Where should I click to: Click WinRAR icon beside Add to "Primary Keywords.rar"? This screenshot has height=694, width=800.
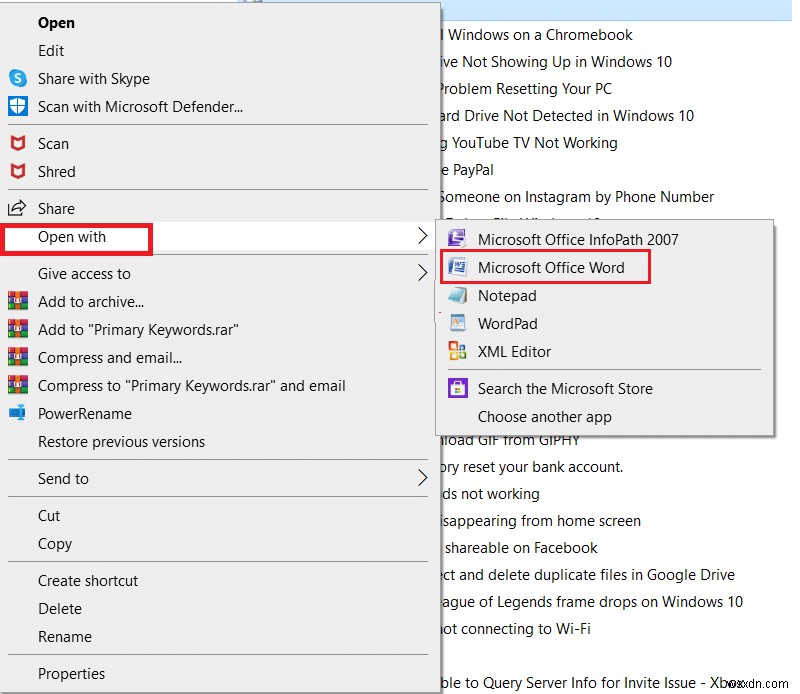[x=18, y=329]
